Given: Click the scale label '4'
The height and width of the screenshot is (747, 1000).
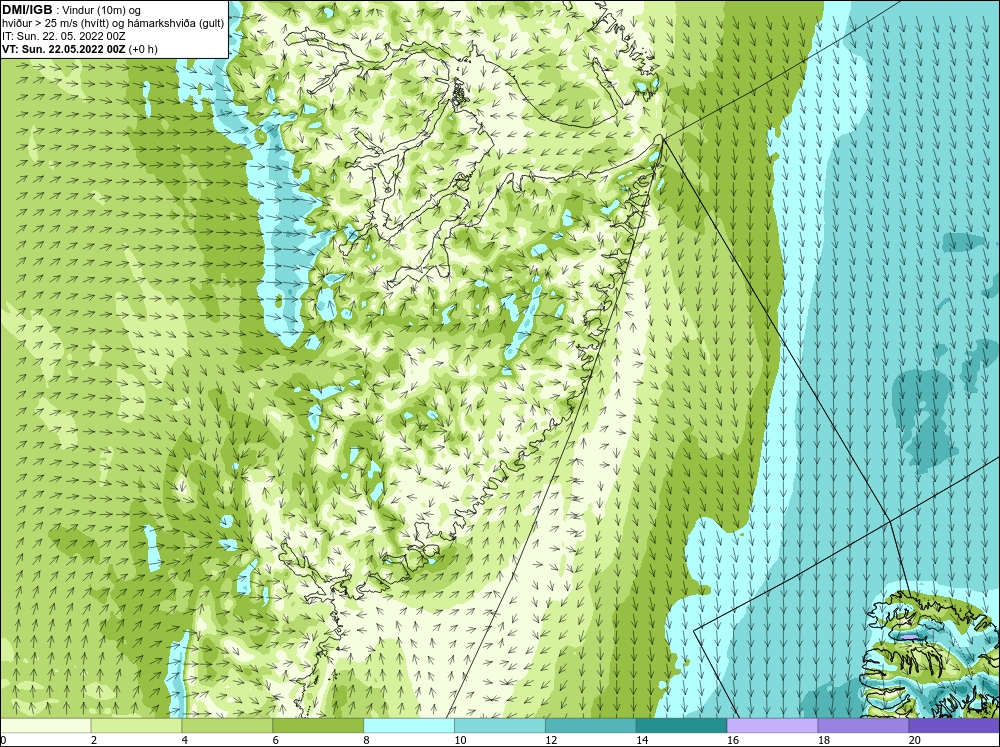Looking at the screenshot, I should coord(184,740).
